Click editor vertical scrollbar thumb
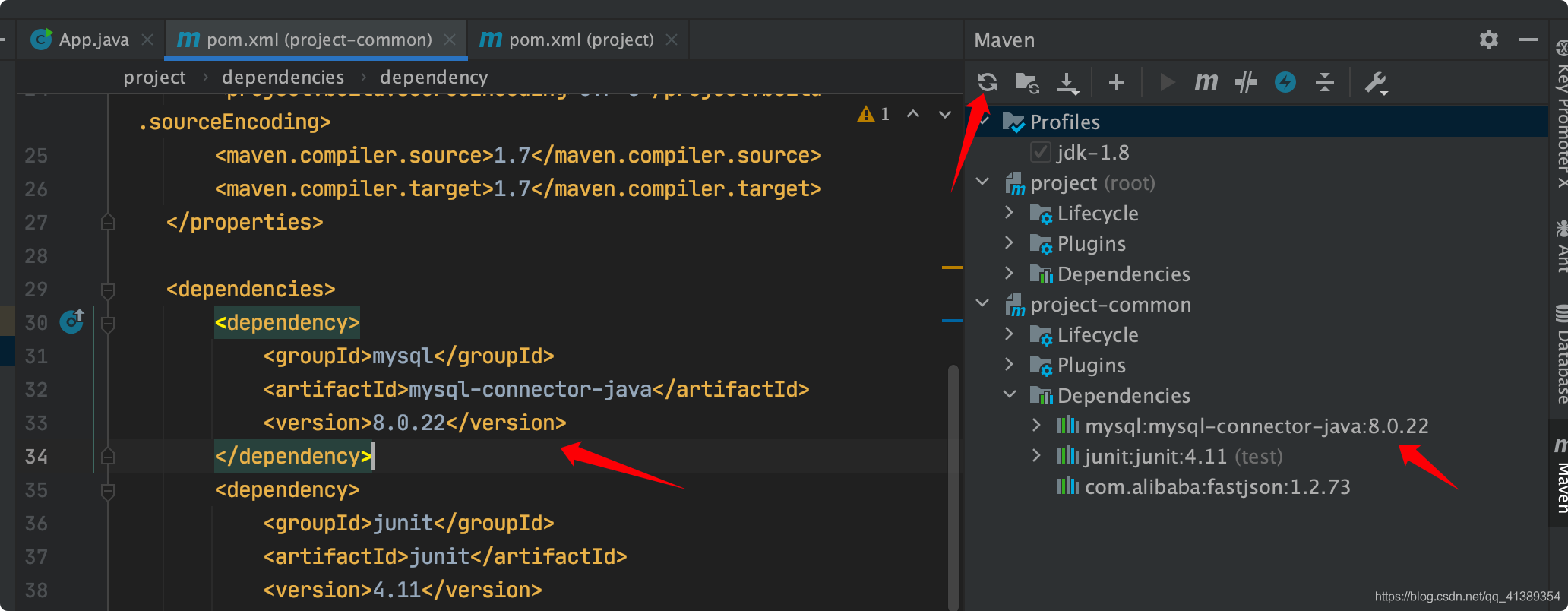The image size is (1568, 611). click(x=953, y=486)
